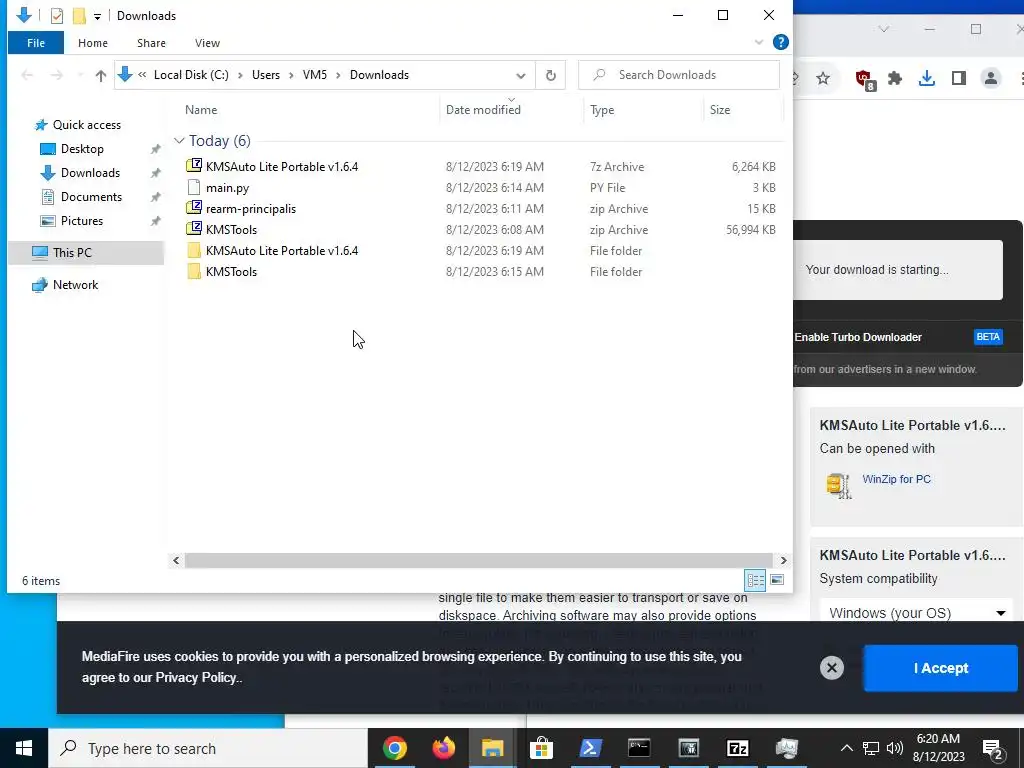Open the View ribbon tab

(207, 43)
